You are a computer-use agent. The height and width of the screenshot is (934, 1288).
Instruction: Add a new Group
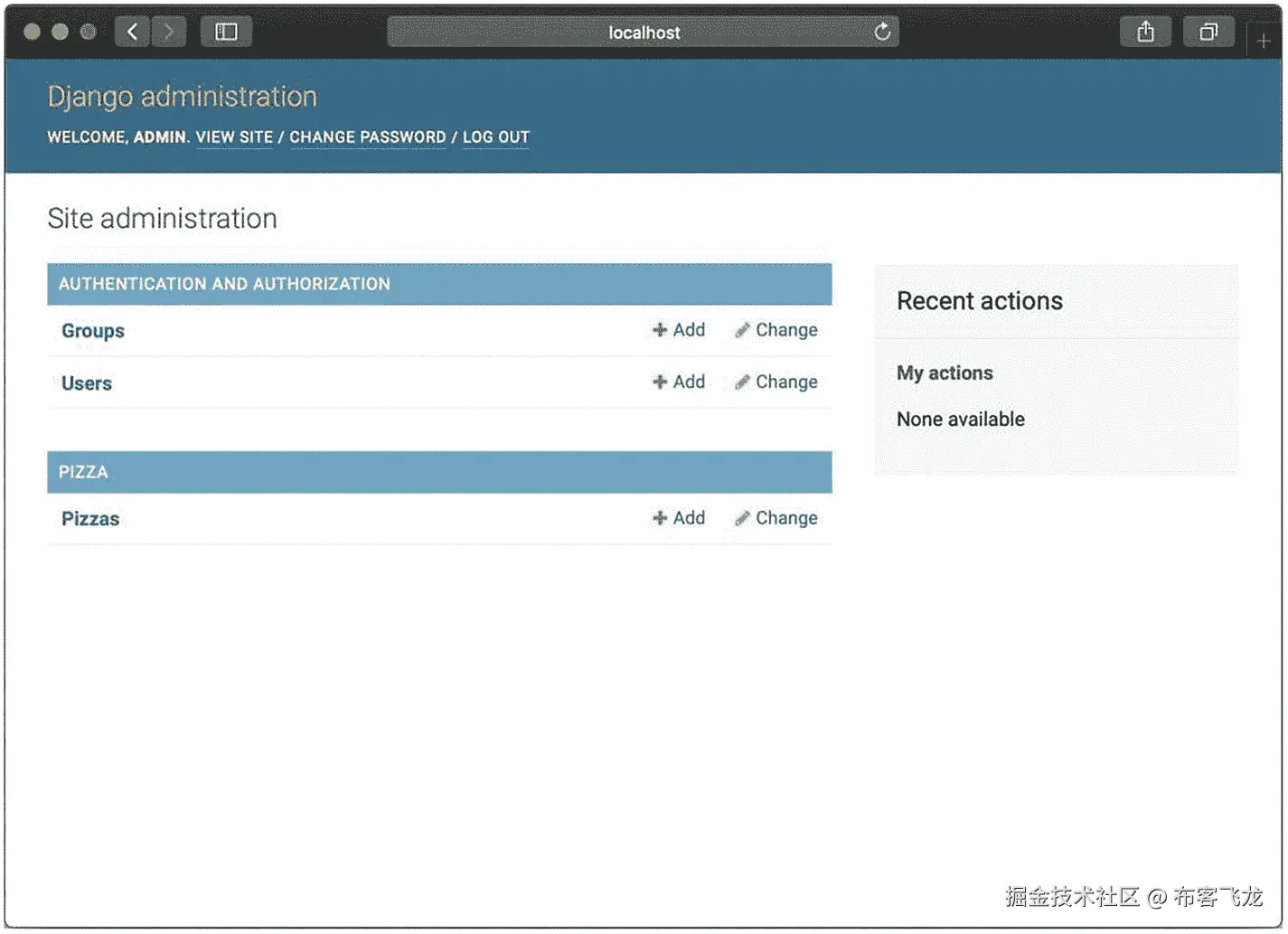click(x=679, y=330)
